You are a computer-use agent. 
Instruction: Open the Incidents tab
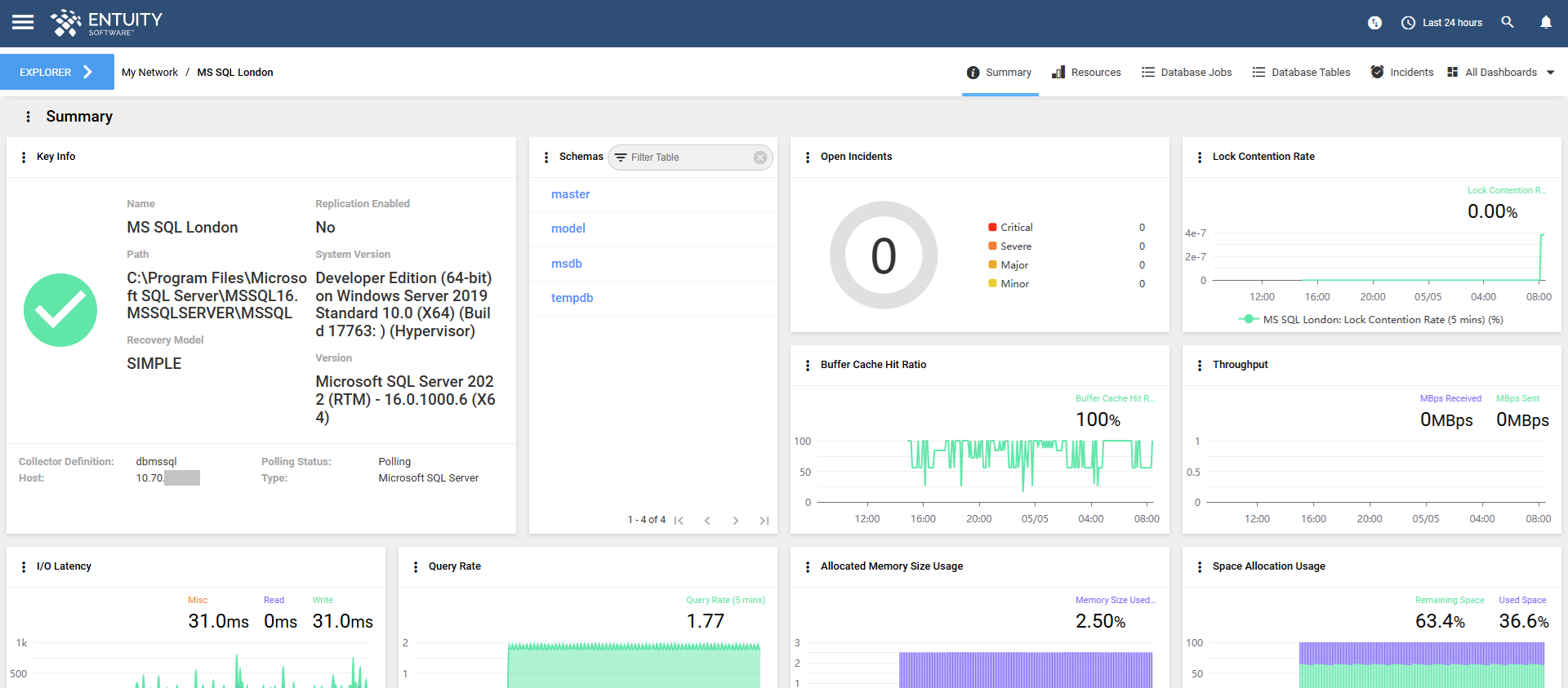coord(1401,72)
